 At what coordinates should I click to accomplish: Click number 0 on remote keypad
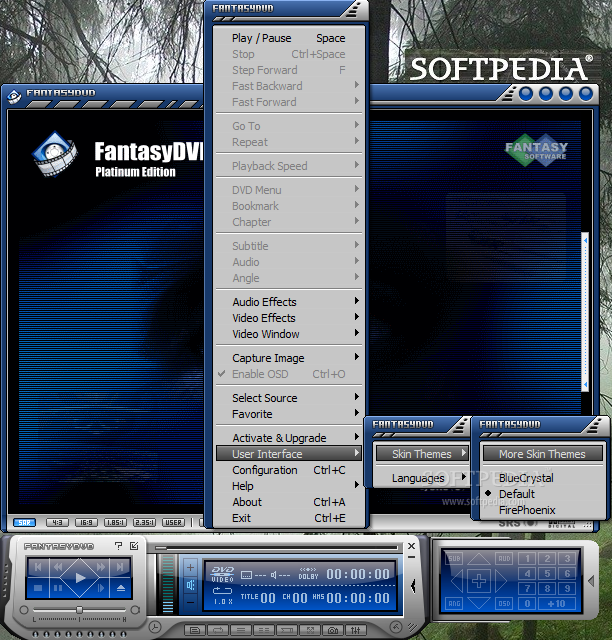click(x=527, y=603)
